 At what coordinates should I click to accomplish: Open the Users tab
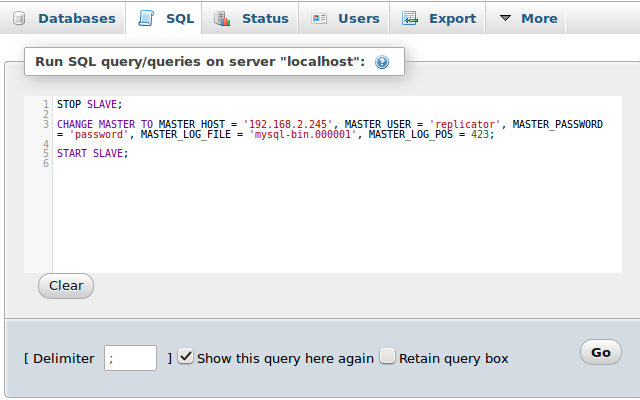[344, 18]
